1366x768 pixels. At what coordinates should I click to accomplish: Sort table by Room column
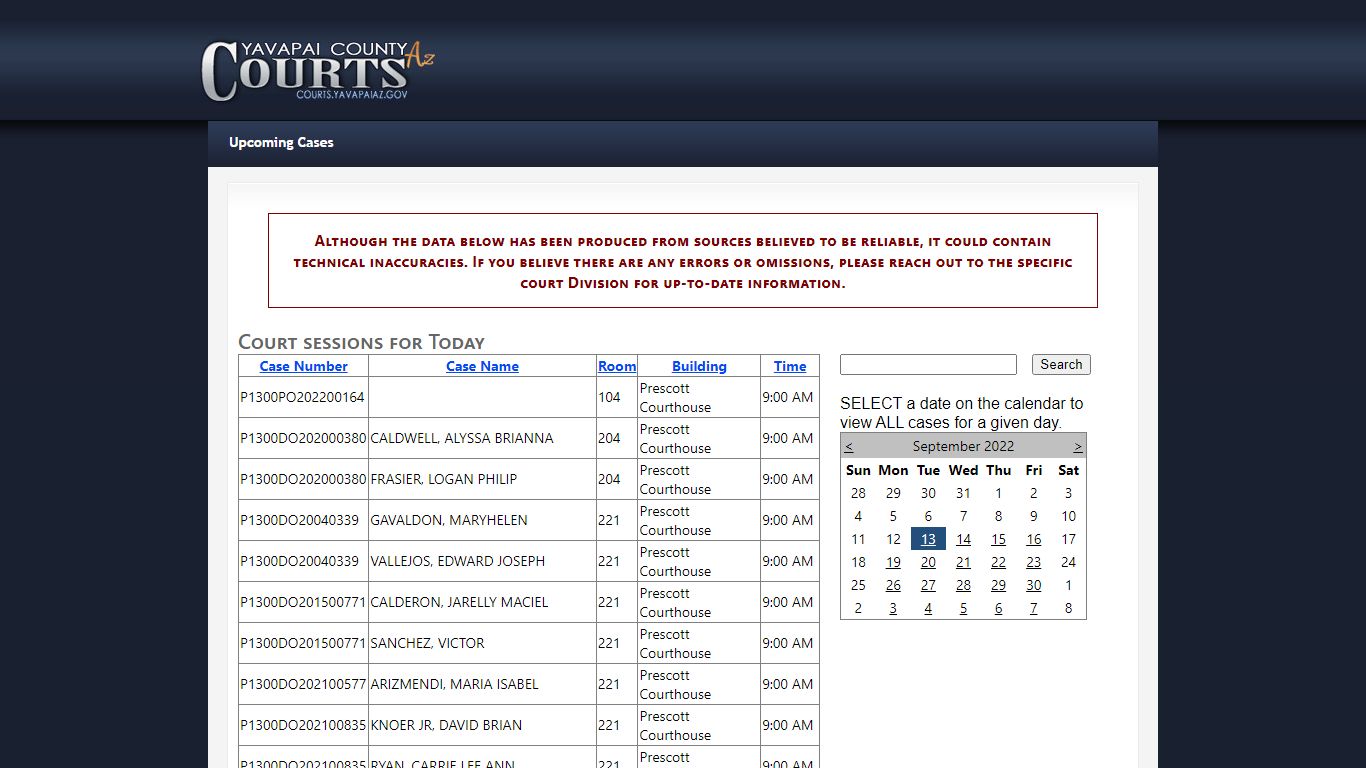point(617,366)
